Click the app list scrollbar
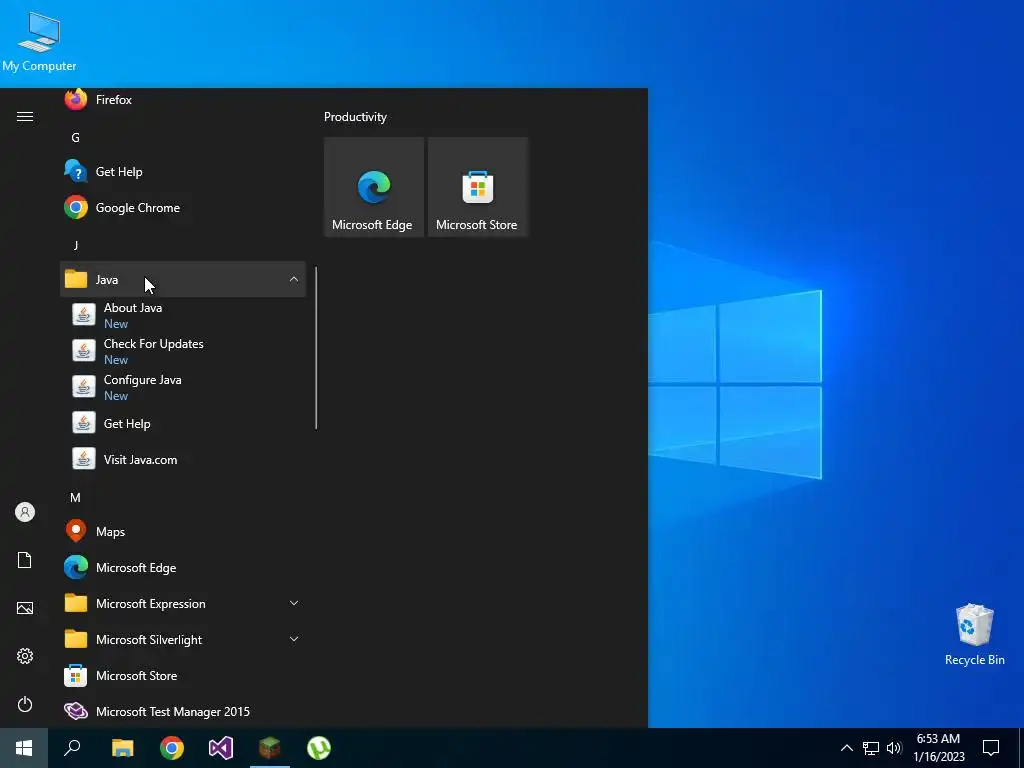 pyautogui.click(x=316, y=348)
